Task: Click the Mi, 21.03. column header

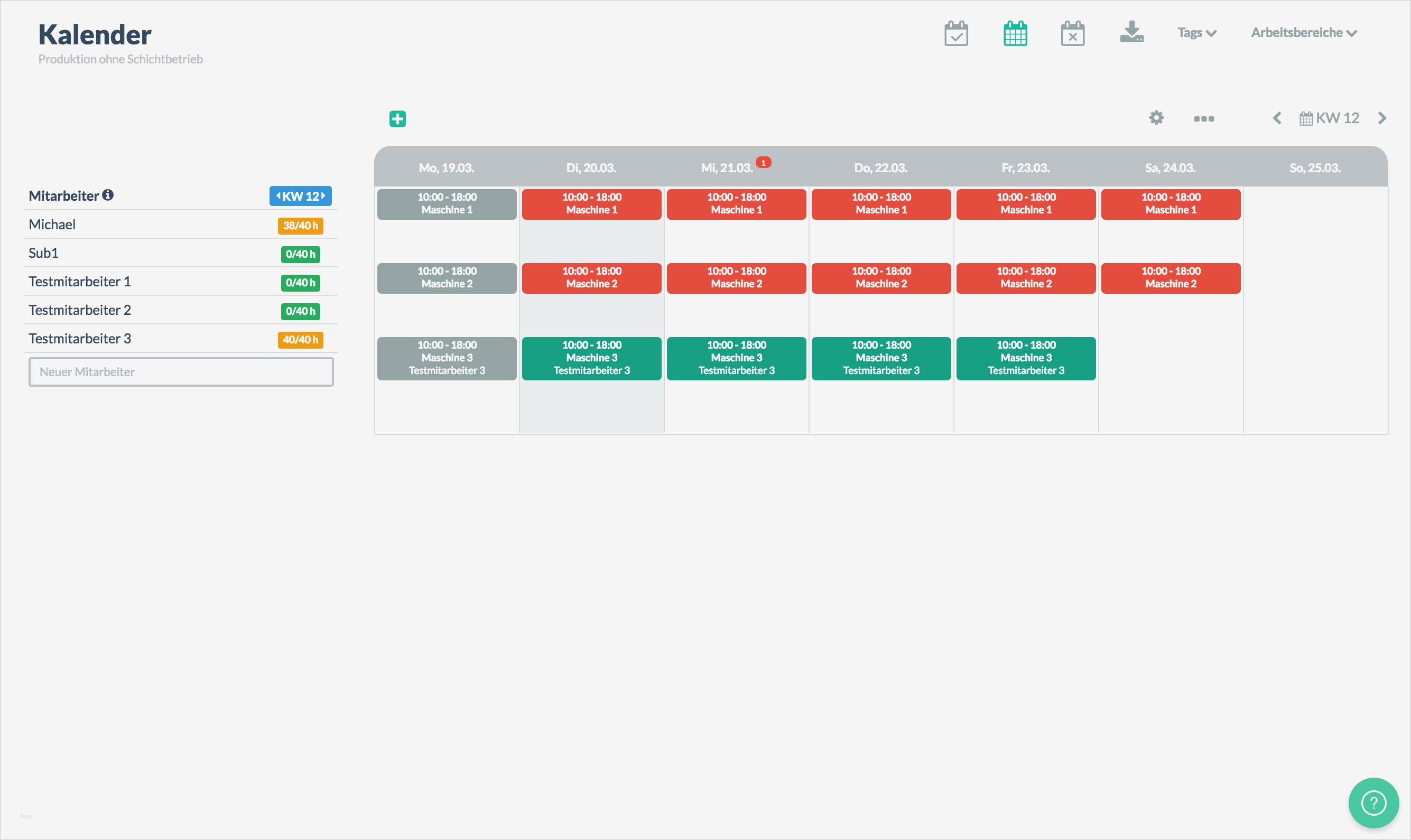Action: [727, 168]
